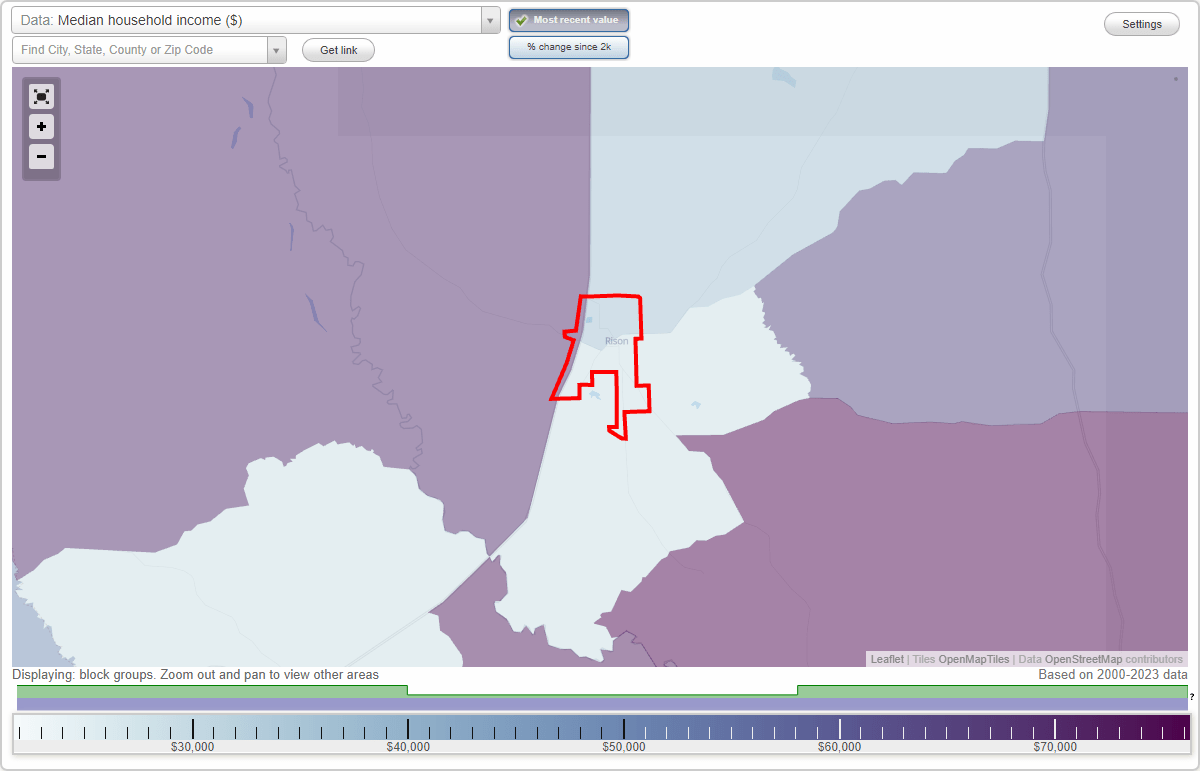Click the Find City, State input field
The height and width of the screenshot is (771, 1200).
140,49
